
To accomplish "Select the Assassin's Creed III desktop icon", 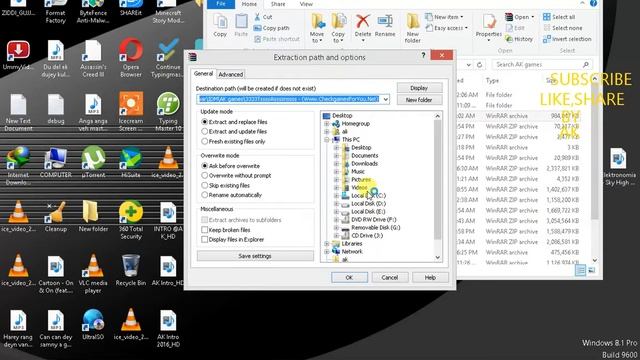I will tap(93, 58).
